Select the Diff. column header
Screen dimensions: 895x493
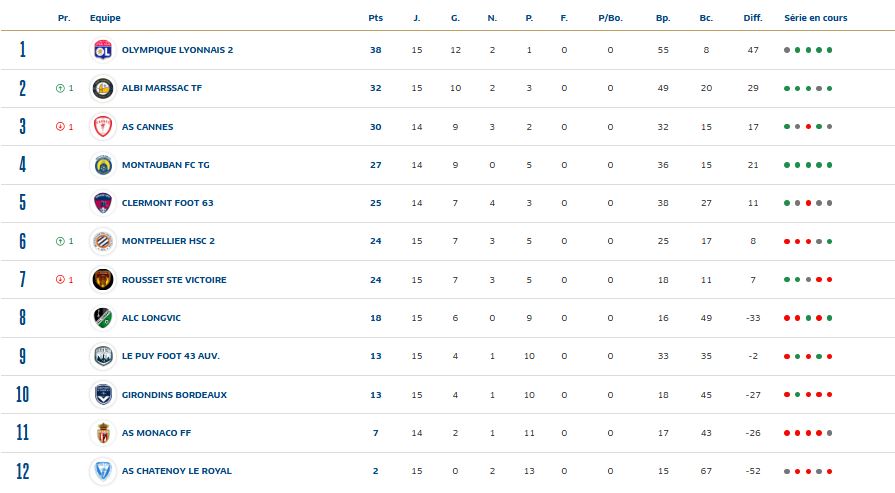click(753, 18)
